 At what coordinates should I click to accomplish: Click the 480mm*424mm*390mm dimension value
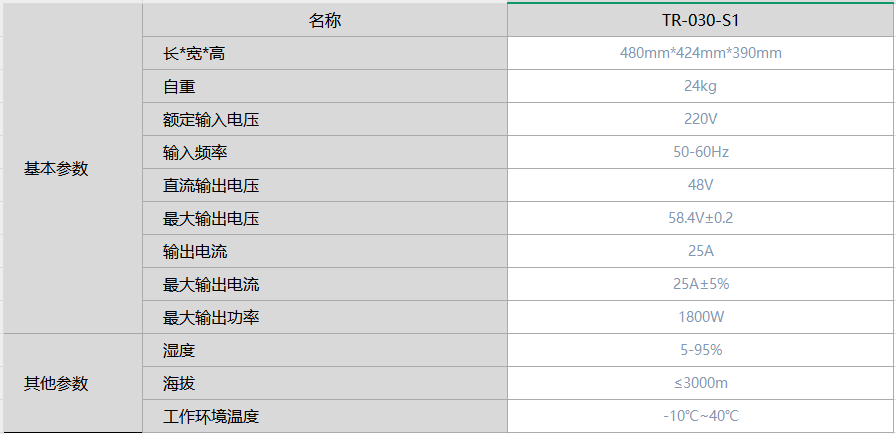click(x=700, y=53)
